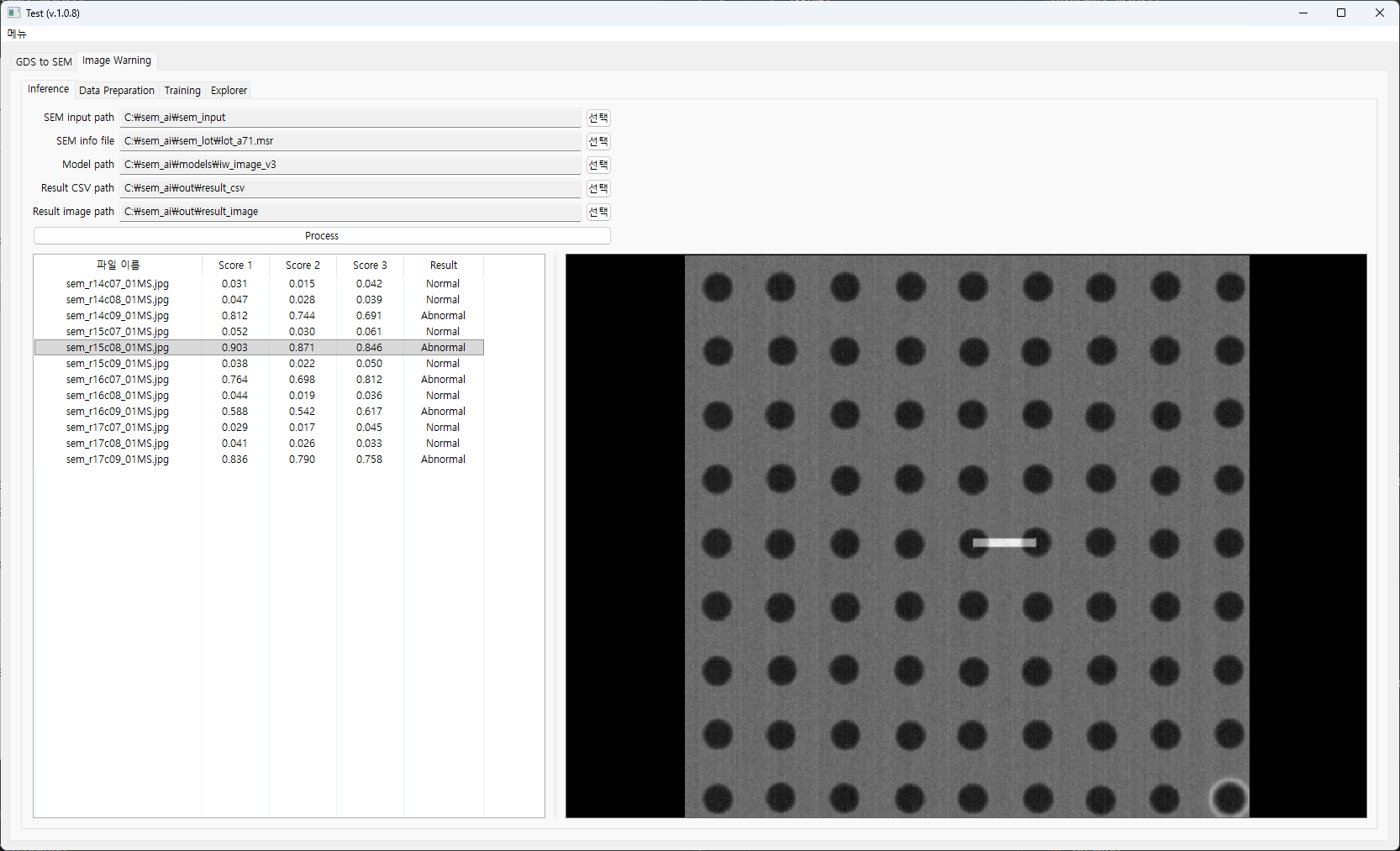Select row sem_r14c08_01MS.jpg
Viewport: 1400px width, 851px height.
tap(259, 300)
